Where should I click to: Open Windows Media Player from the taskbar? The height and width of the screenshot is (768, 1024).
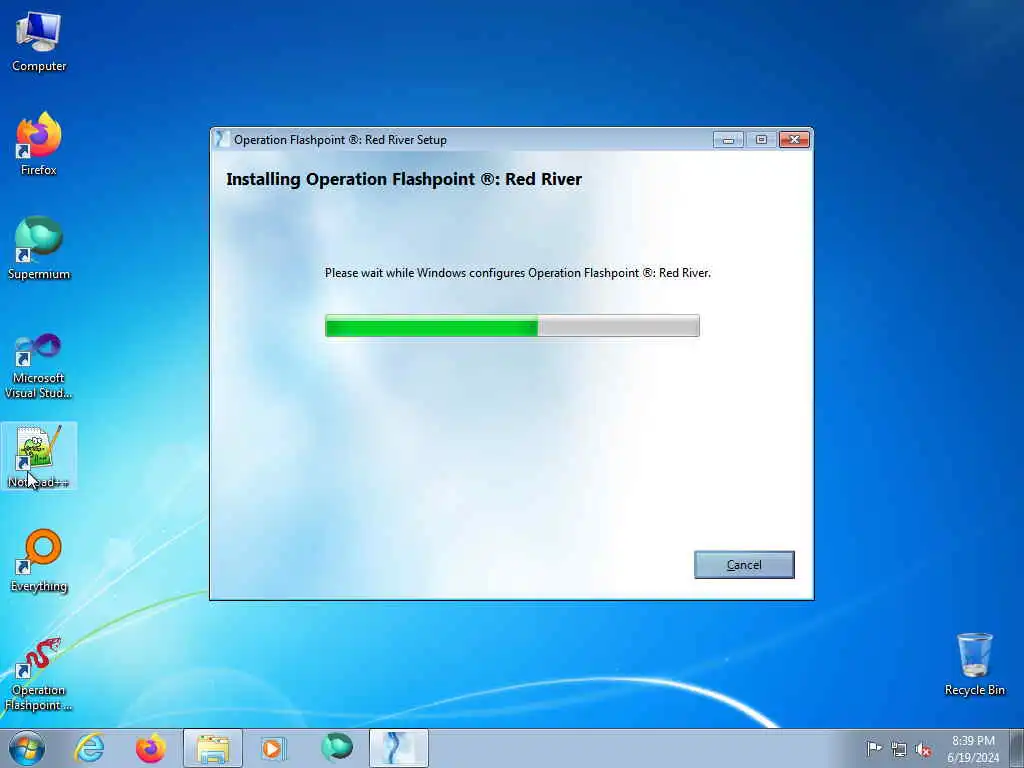(274, 748)
